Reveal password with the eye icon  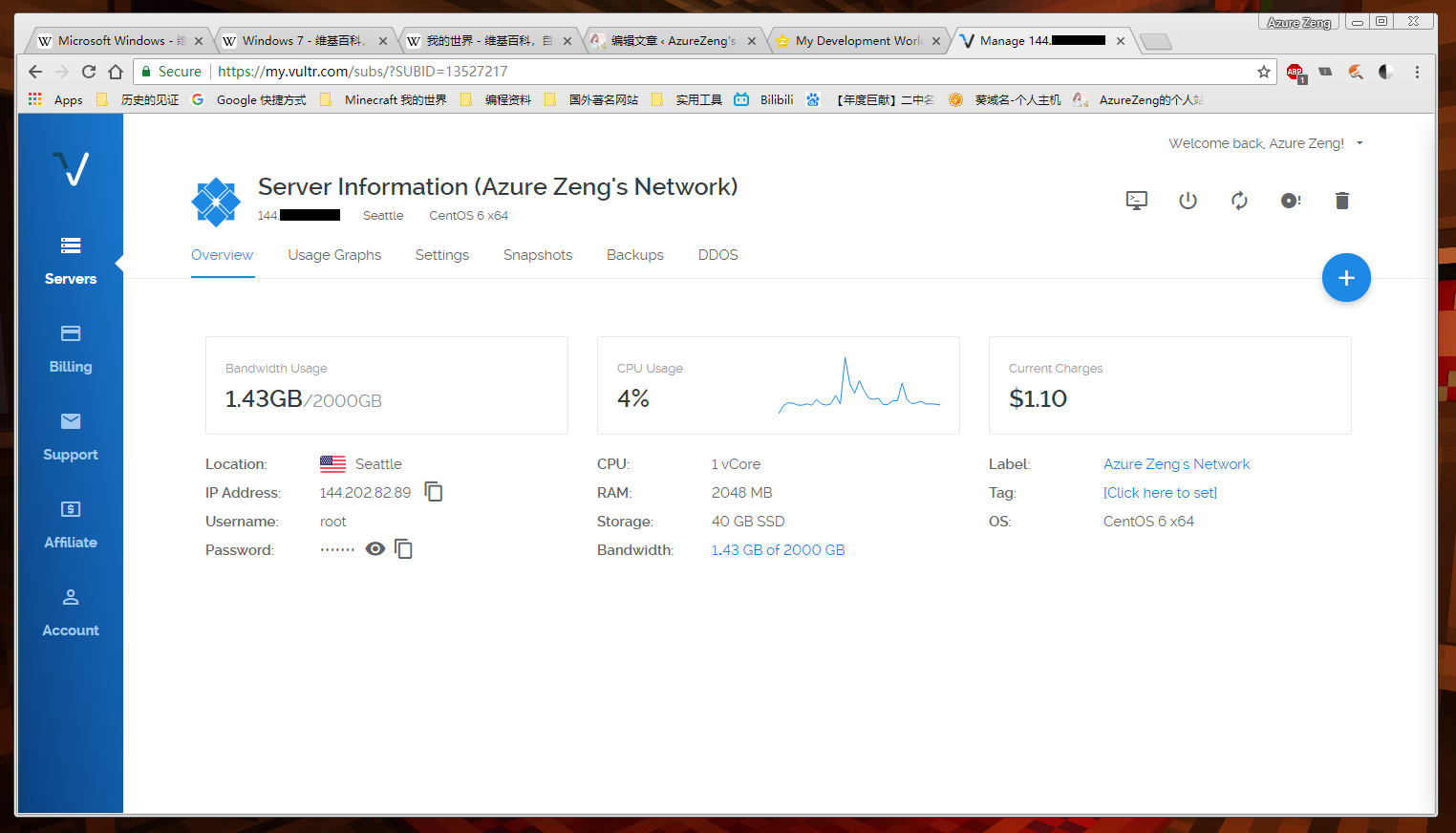(375, 548)
